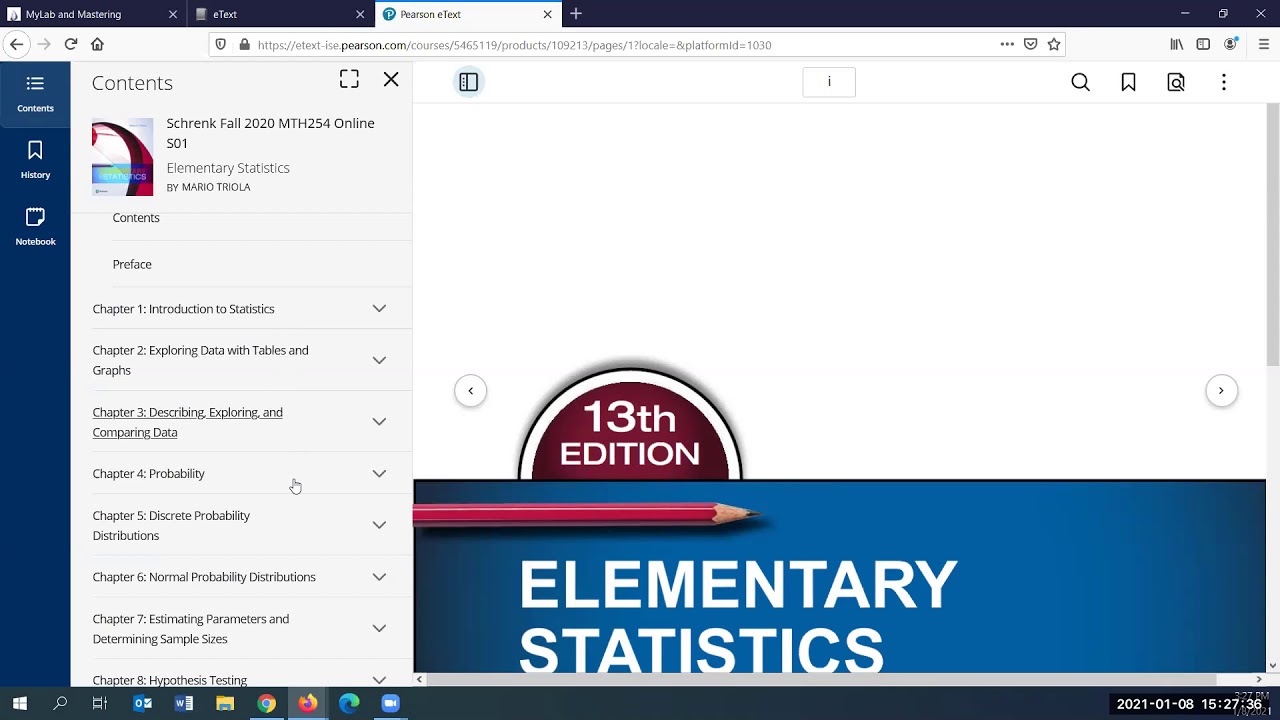The image size is (1280, 720).
Task: Switch to the eText browser tab
Action: (x=280, y=14)
